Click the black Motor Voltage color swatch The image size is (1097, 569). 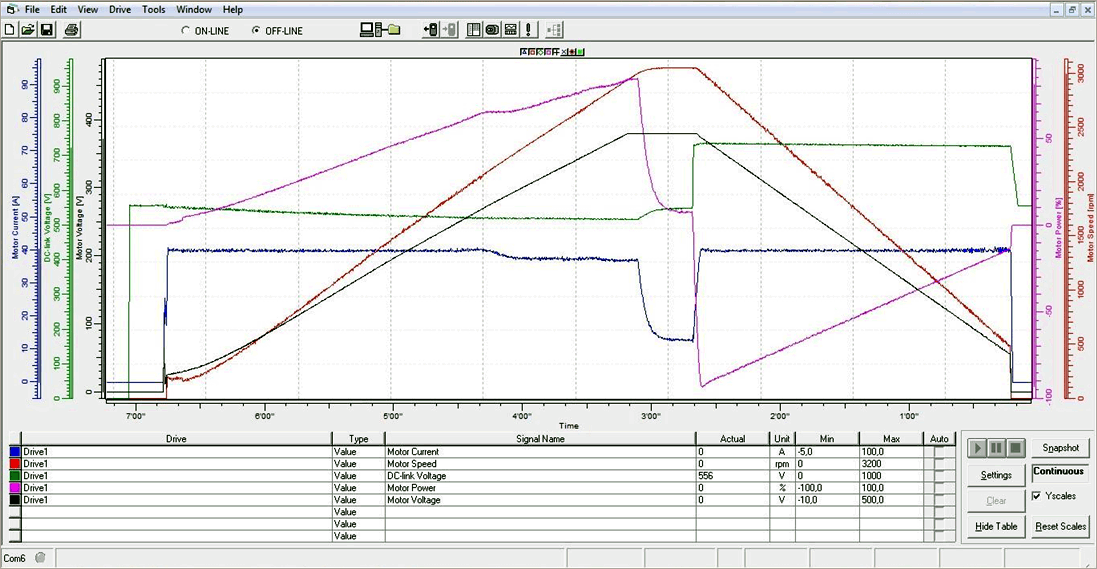pos(15,500)
